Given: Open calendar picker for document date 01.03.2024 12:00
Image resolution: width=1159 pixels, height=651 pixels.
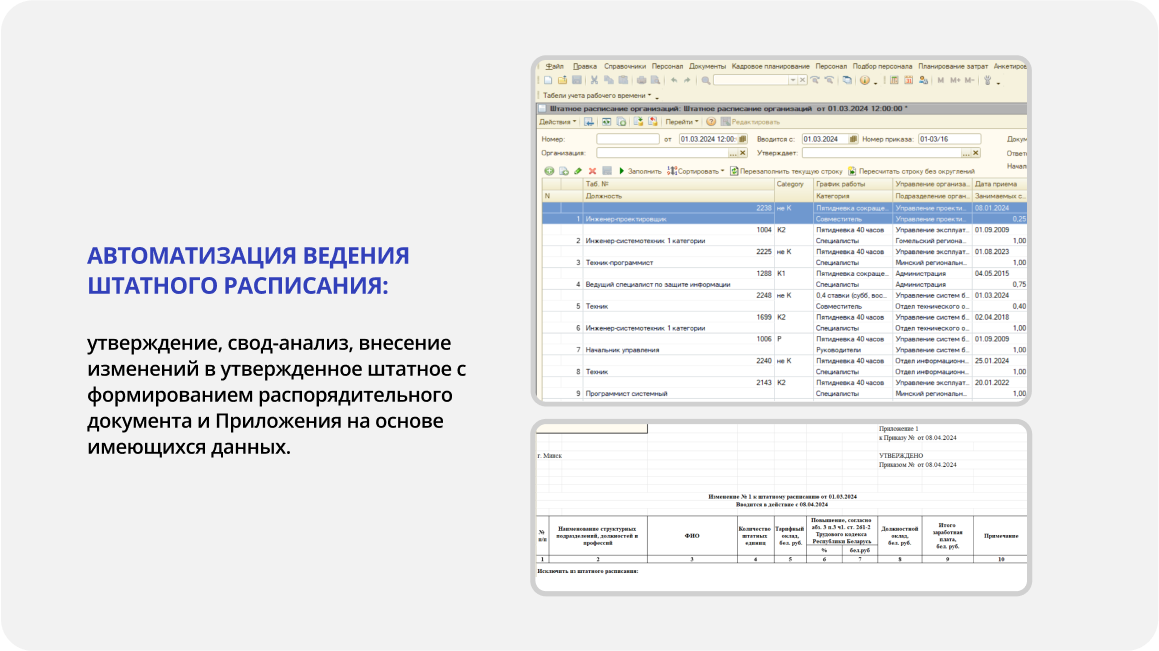Looking at the screenshot, I should (x=743, y=139).
